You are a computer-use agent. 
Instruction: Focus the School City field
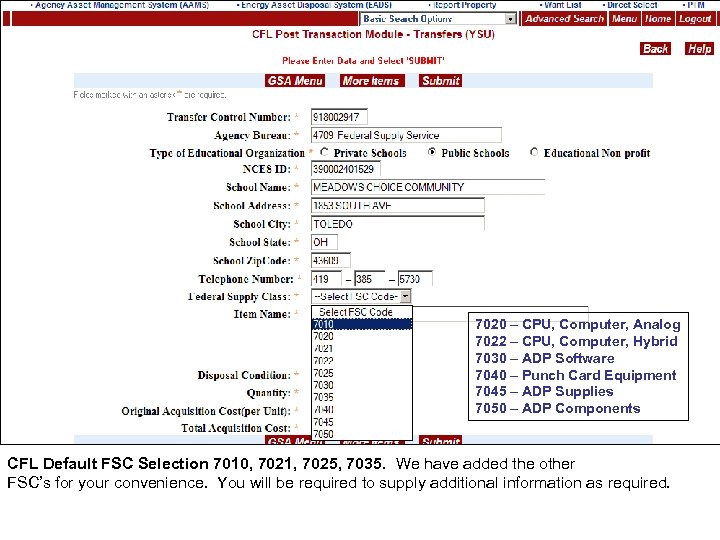398,224
